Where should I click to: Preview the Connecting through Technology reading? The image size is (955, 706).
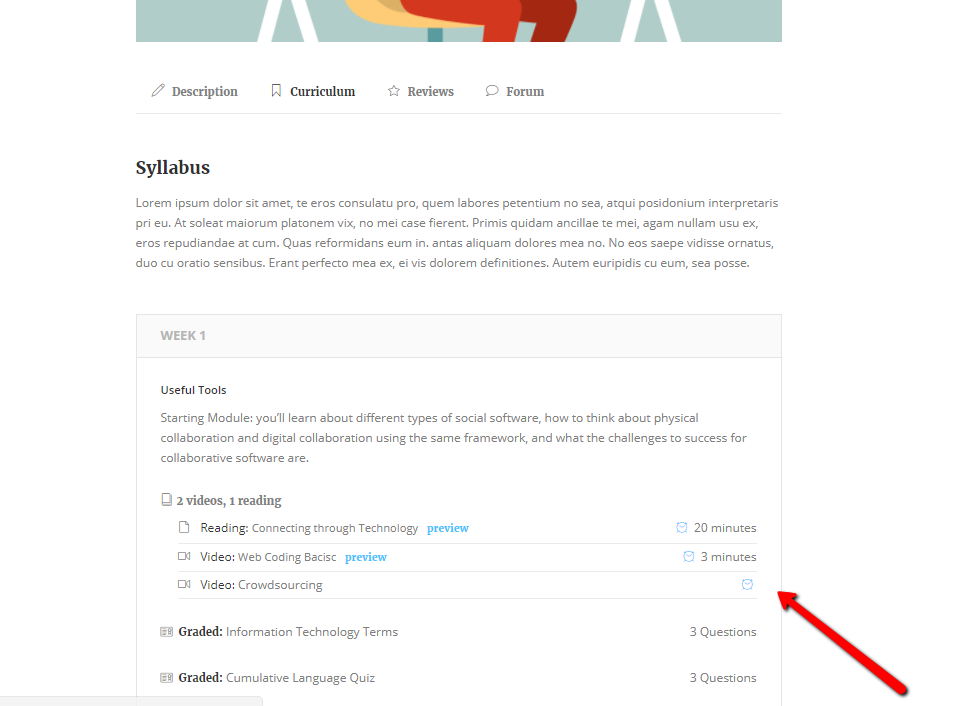(x=447, y=528)
